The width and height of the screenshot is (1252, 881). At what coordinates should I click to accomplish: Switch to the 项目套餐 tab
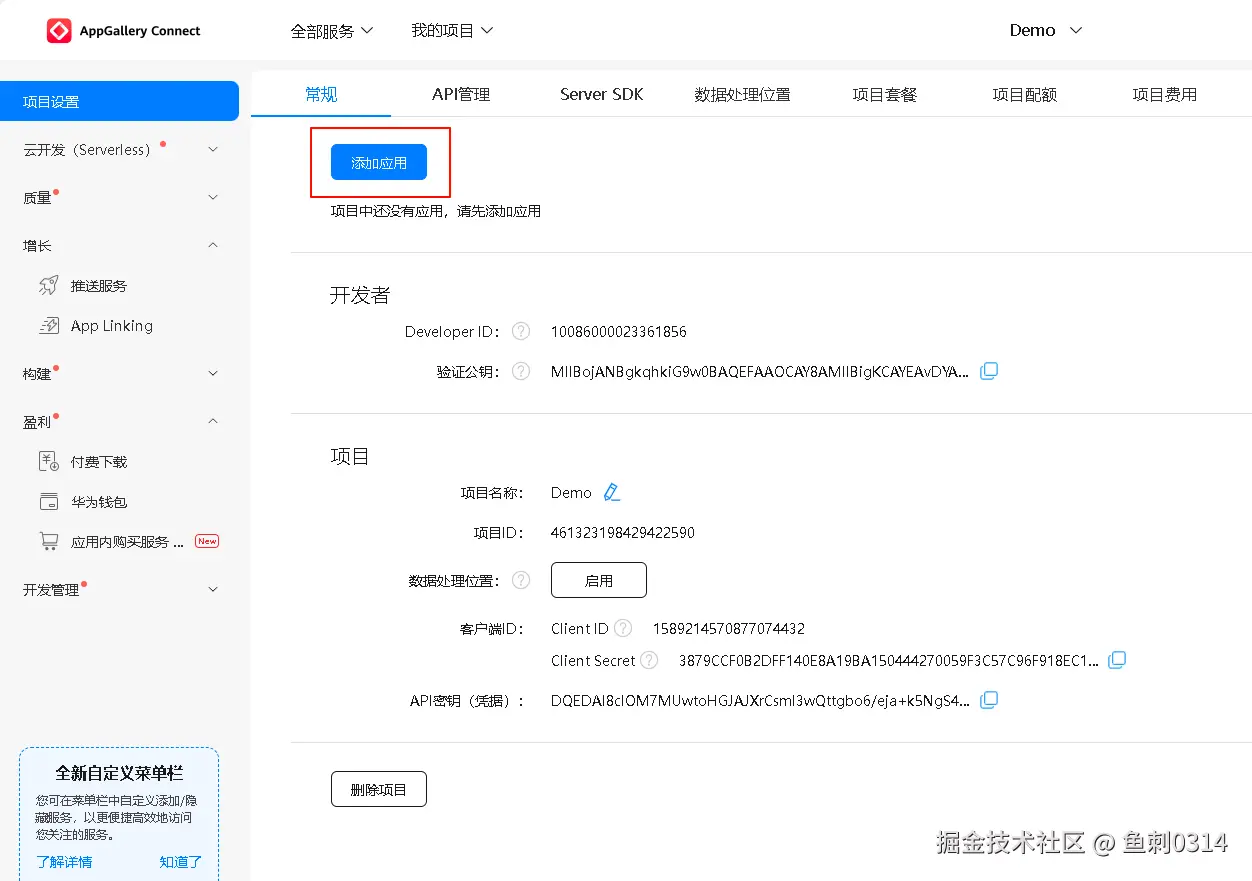coord(884,95)
